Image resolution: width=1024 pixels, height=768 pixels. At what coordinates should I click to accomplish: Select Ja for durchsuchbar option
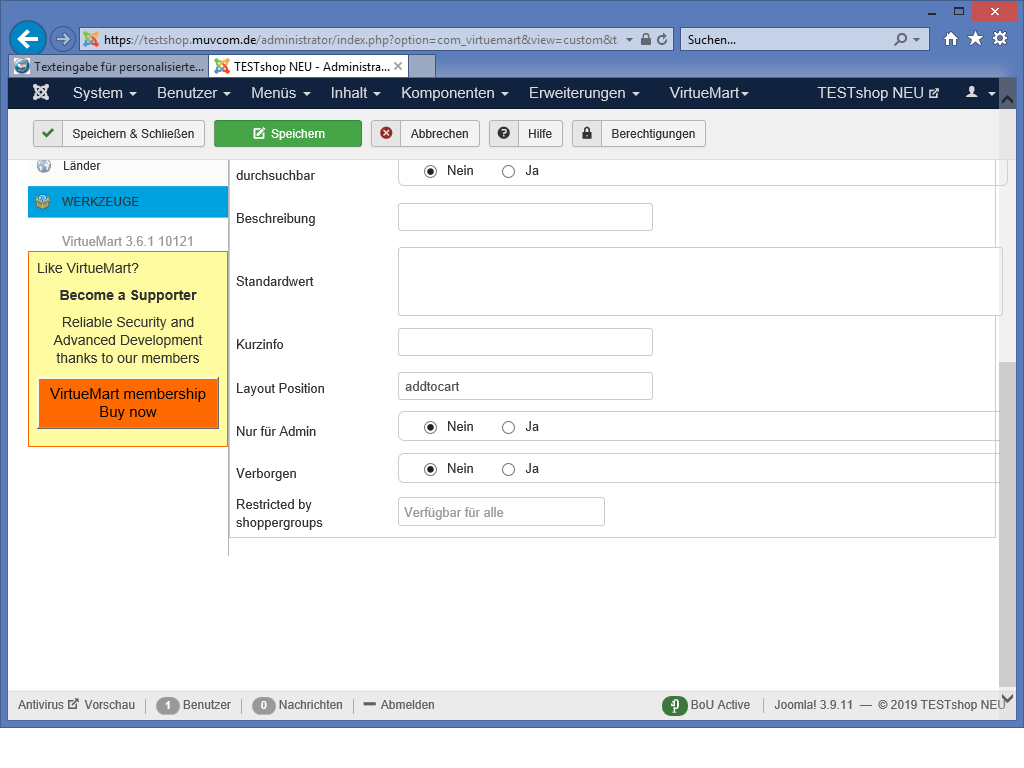509,171
